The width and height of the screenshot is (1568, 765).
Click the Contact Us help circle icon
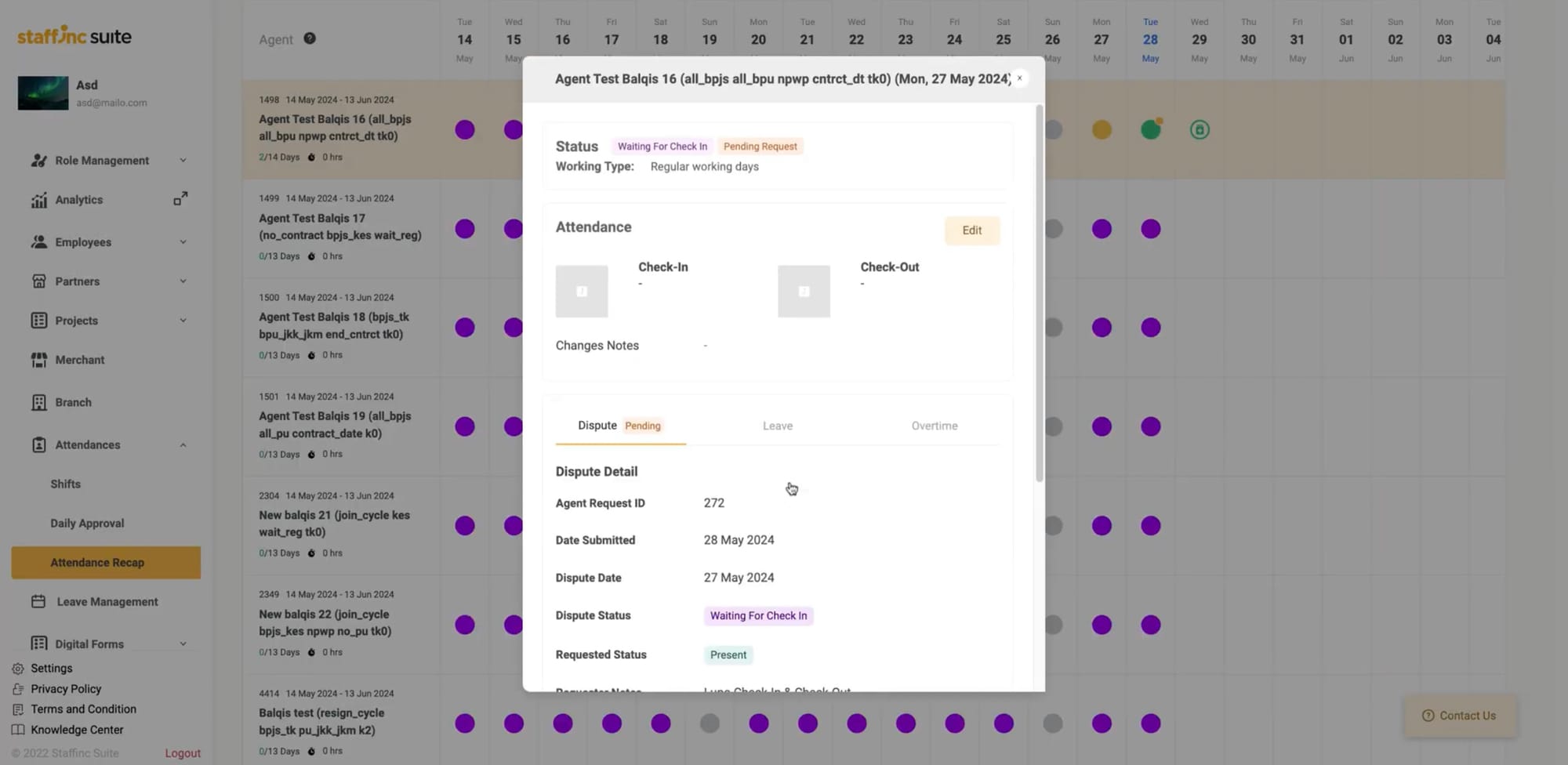(x=1428, y=716)
